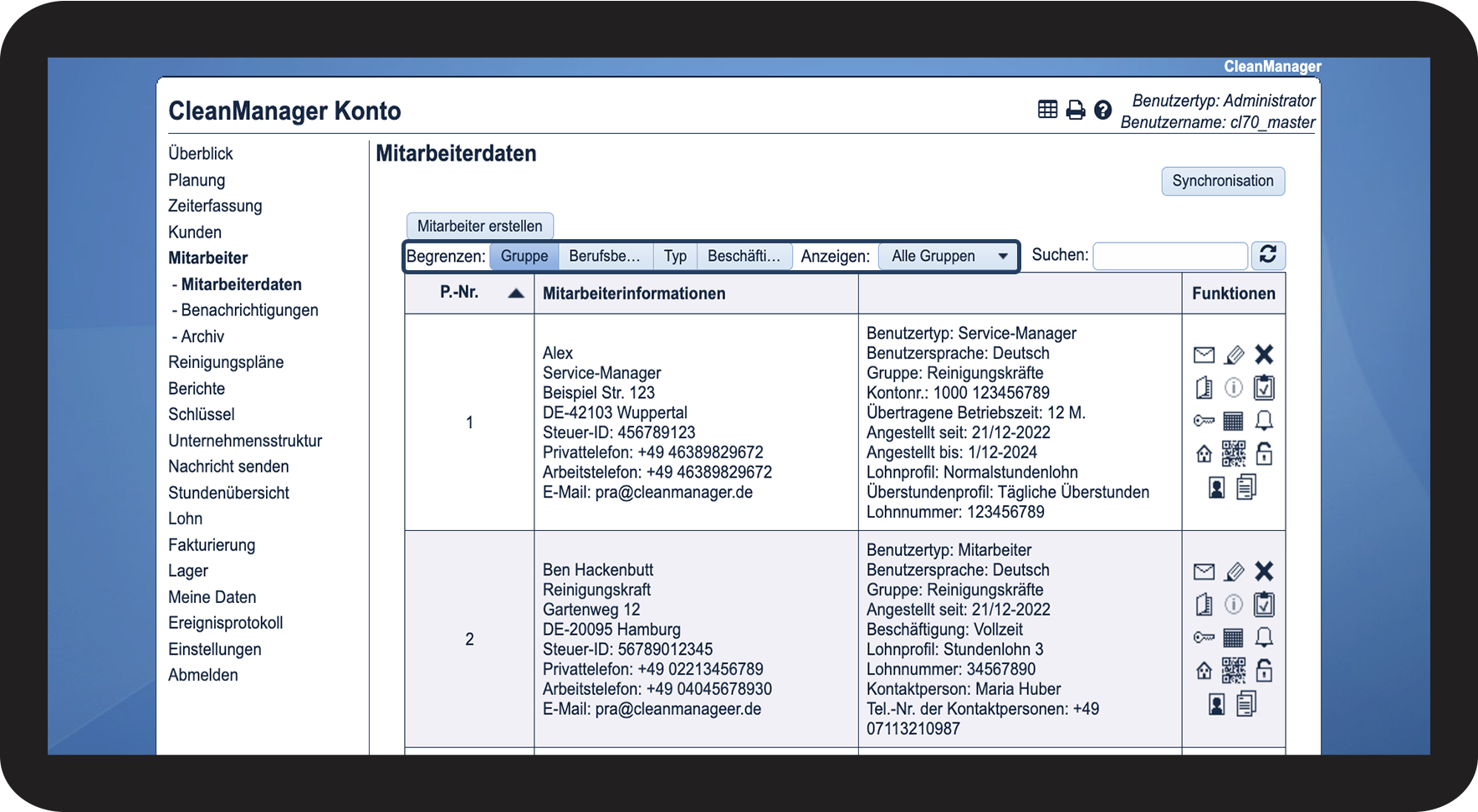Click the printer icon in the header
This screenshot has width=1478, height=812.
click(1076, 110)
